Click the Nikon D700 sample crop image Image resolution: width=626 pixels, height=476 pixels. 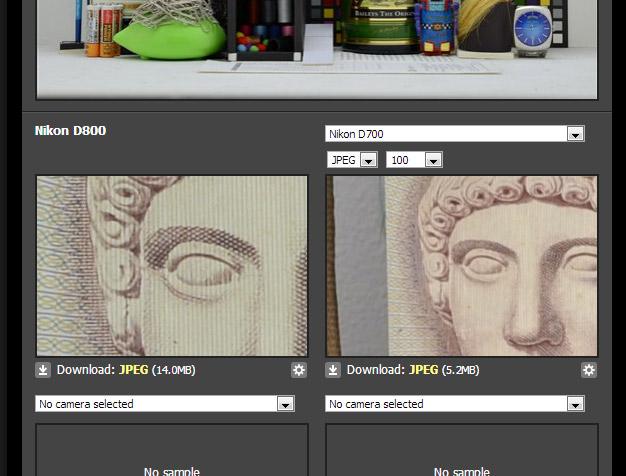coord(462,266)
